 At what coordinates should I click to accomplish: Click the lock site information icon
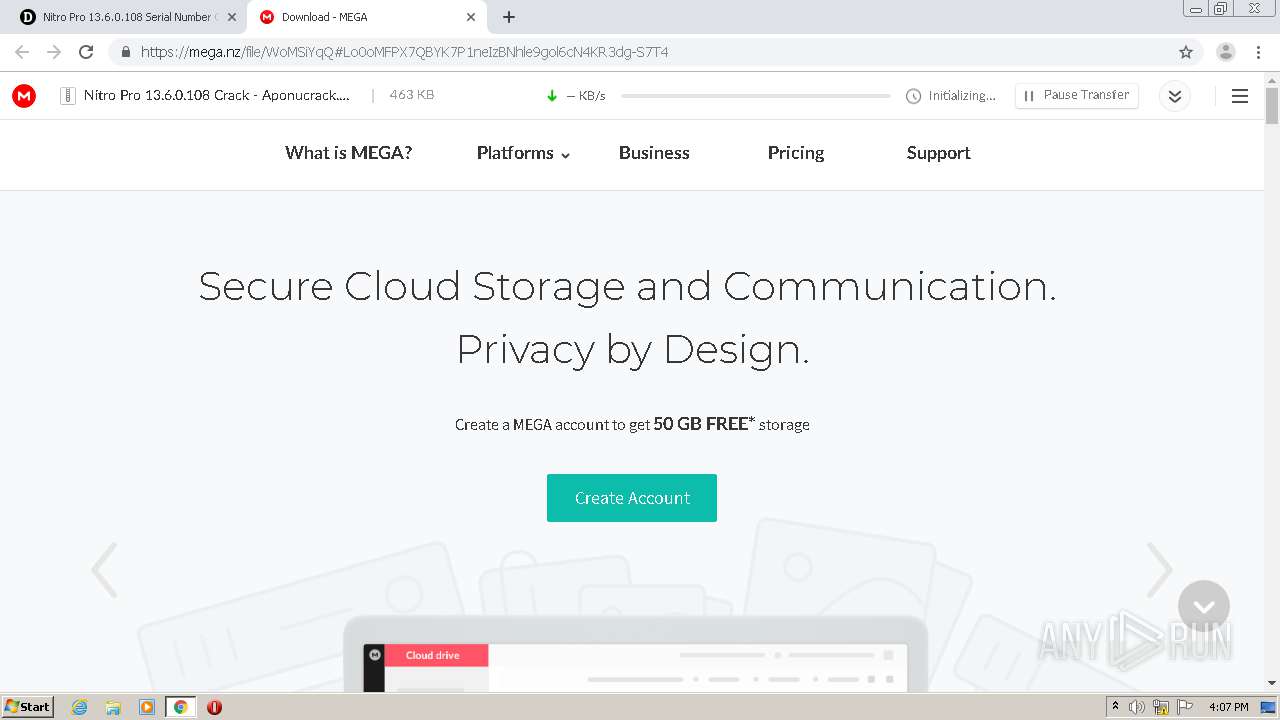pyautogui.click(x=125, y=52)
